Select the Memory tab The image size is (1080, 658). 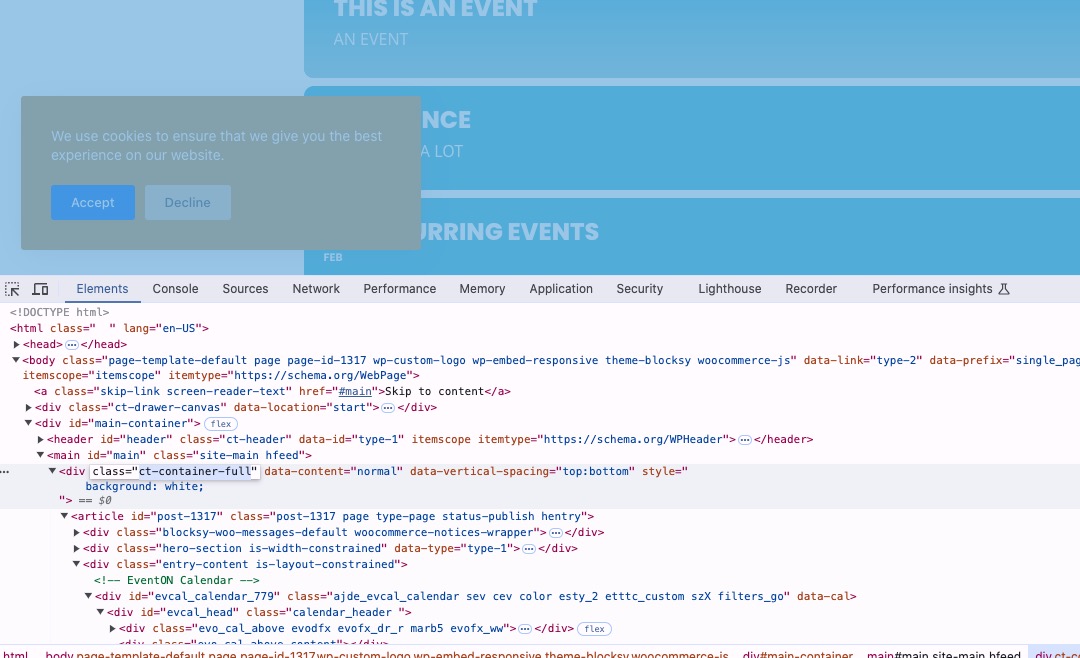click(482, 289)
